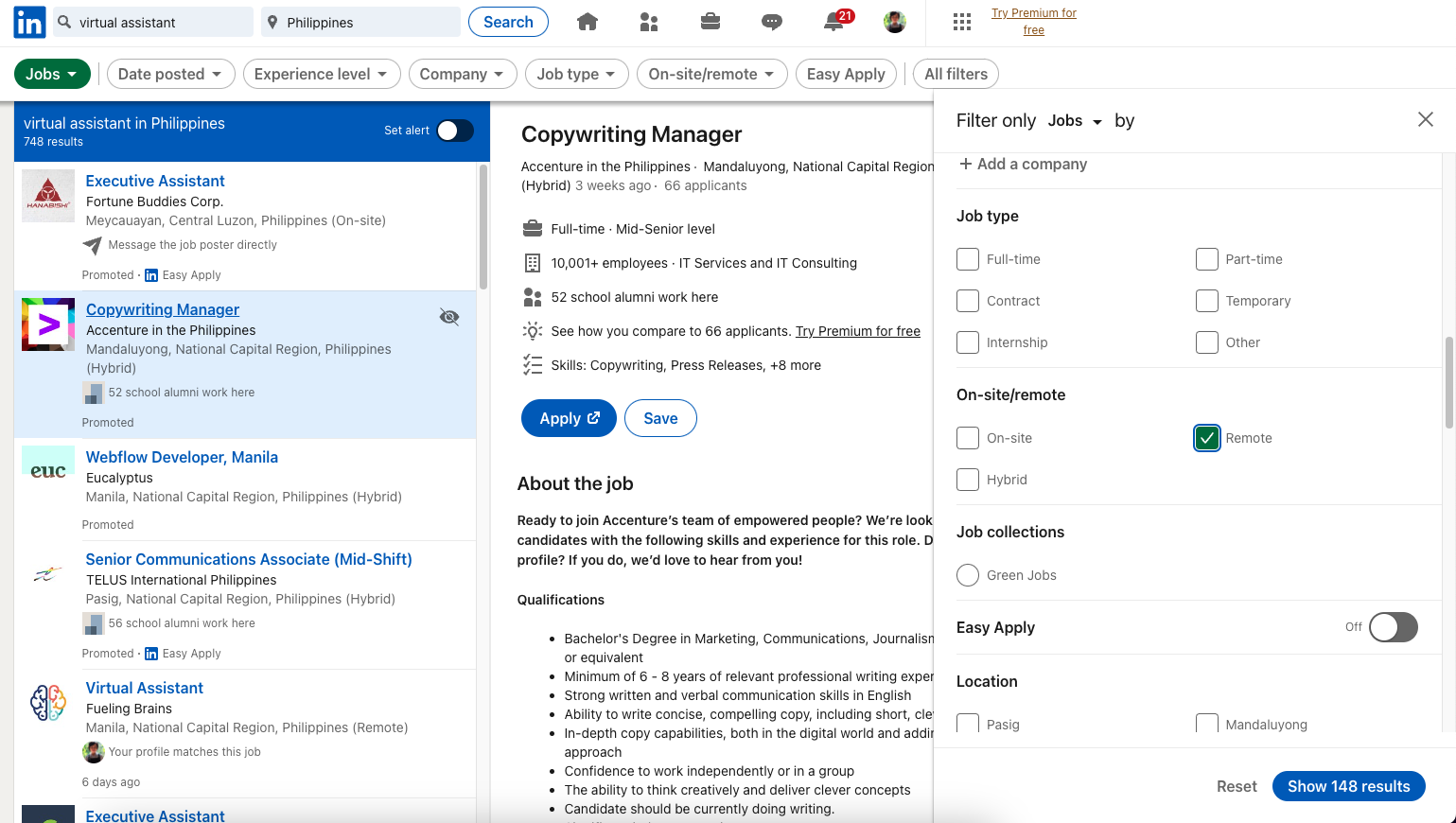The image size is (1456, 823).
Task: Reset all filters
Action: tap(1237, 786)
